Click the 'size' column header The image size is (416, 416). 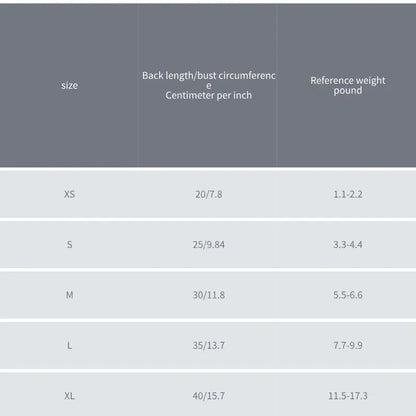pos(69,85)
